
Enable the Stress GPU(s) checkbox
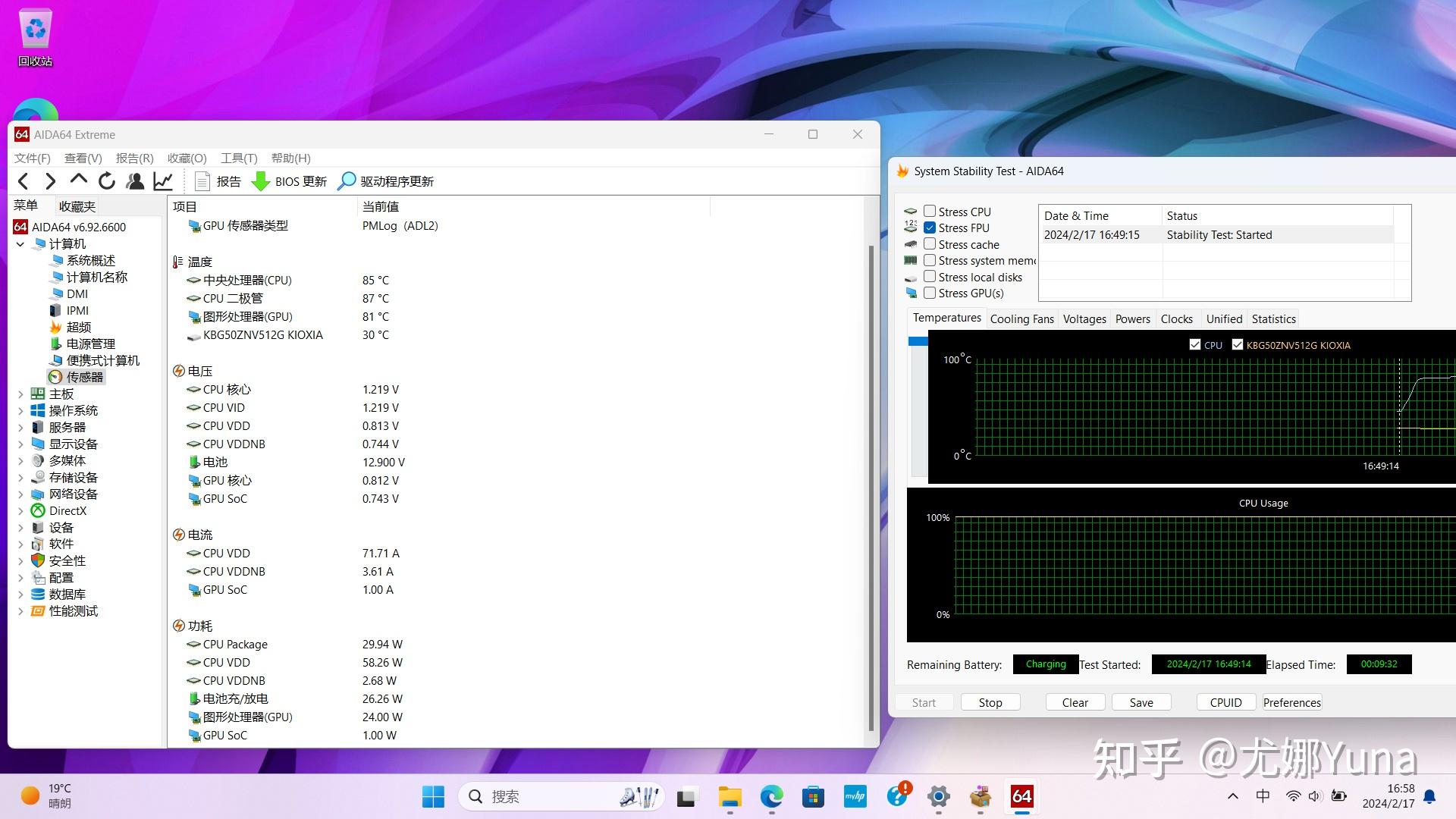click(x=930, y=293)
